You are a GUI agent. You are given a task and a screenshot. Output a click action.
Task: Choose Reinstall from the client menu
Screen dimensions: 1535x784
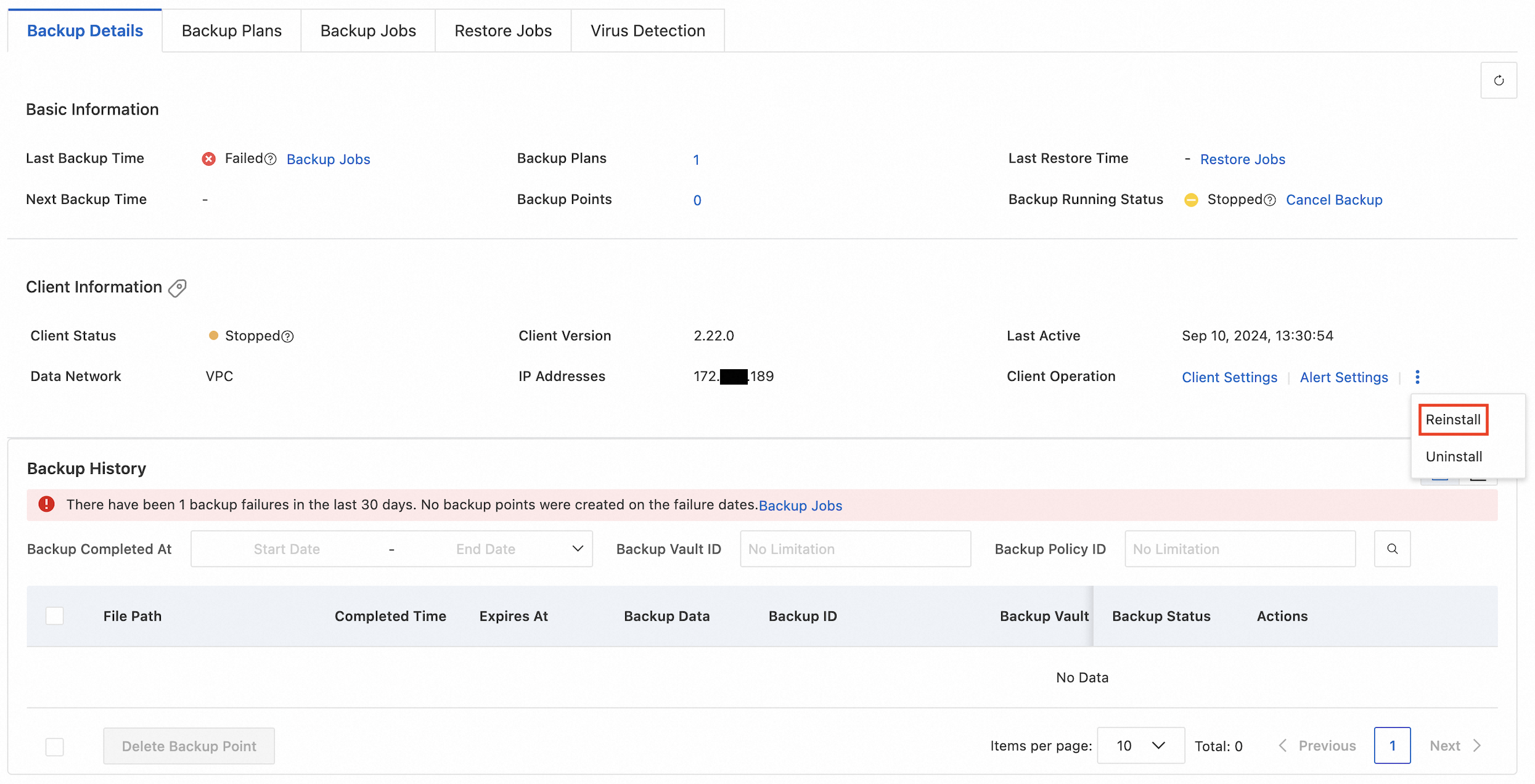(x=1453, y=420)
